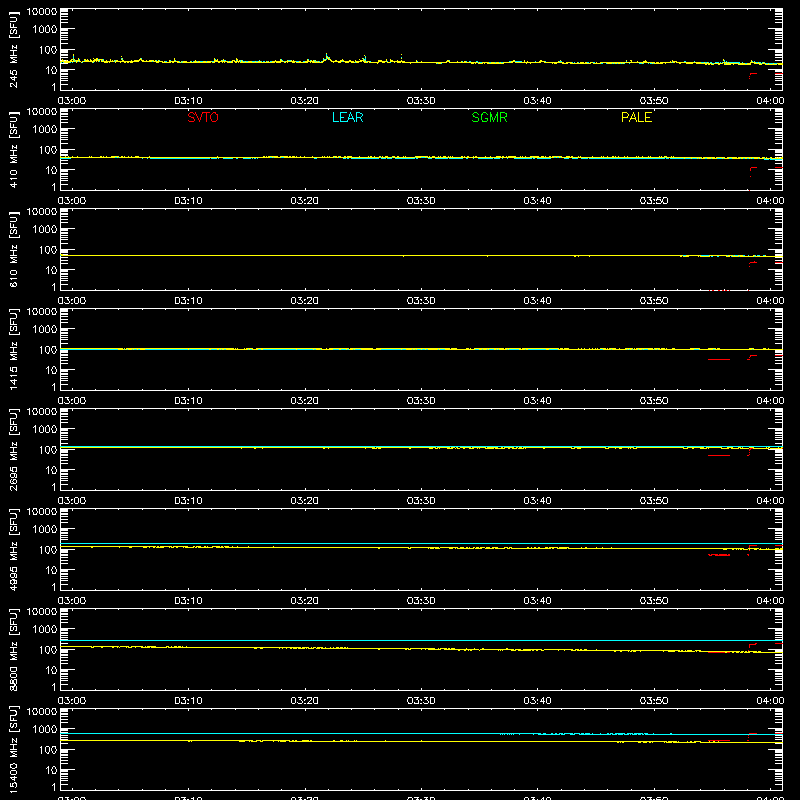The height and width of the screenshot is (800, 800).
Task: Select the 410 MHz [SFU] axis title
Action: [x=13, y=149]
